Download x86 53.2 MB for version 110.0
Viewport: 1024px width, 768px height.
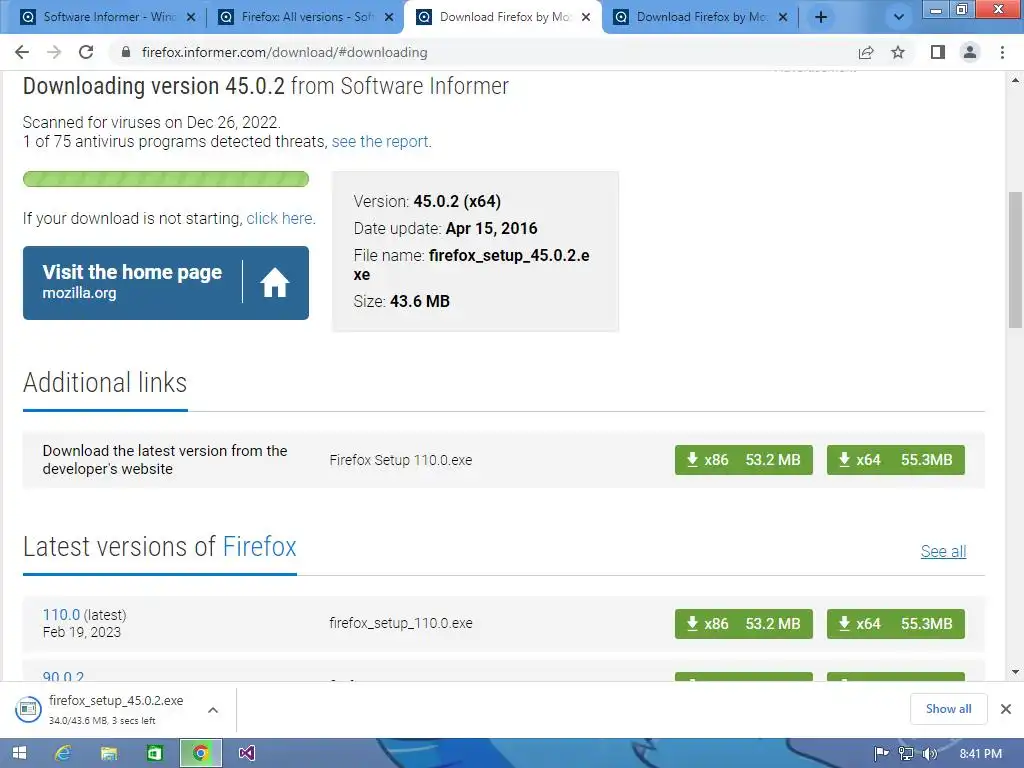click(x=744, y=624)
